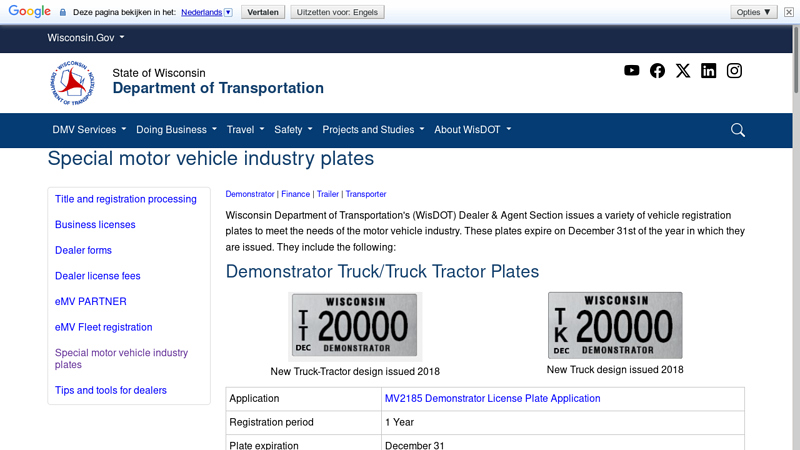This screenshot has height=450, width=800.
Task: Open Business licenses sidebar link
Action: (x=95, y=224)
